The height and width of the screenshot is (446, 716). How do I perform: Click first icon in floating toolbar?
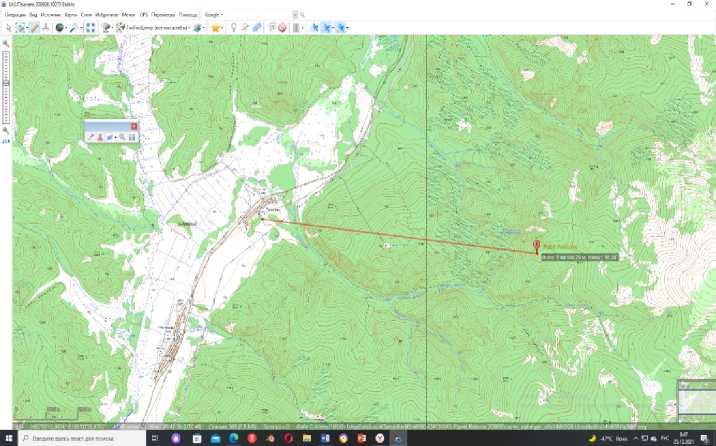(x=90, y=137)
